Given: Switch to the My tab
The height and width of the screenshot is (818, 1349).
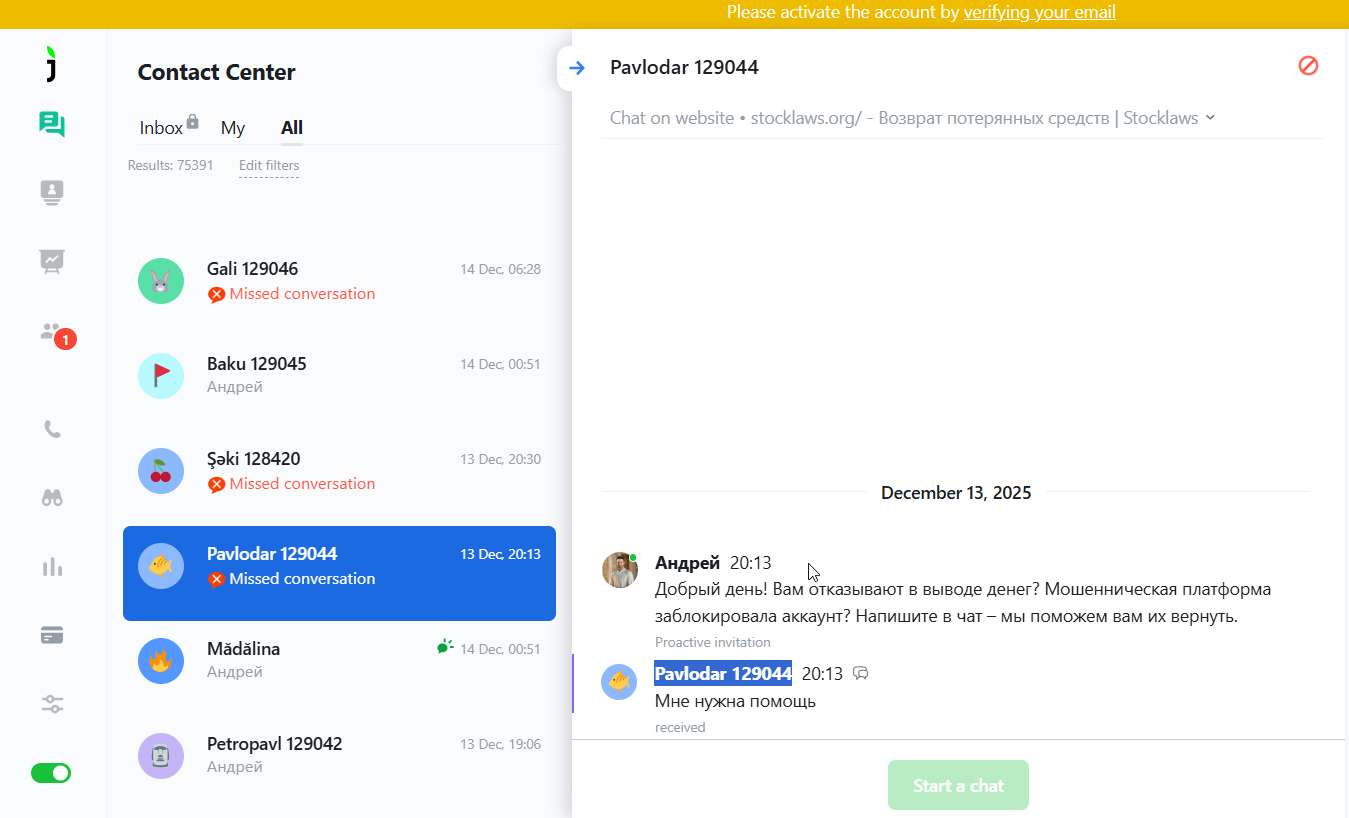Looking at the screenshot, I should [x=233, y=128].
